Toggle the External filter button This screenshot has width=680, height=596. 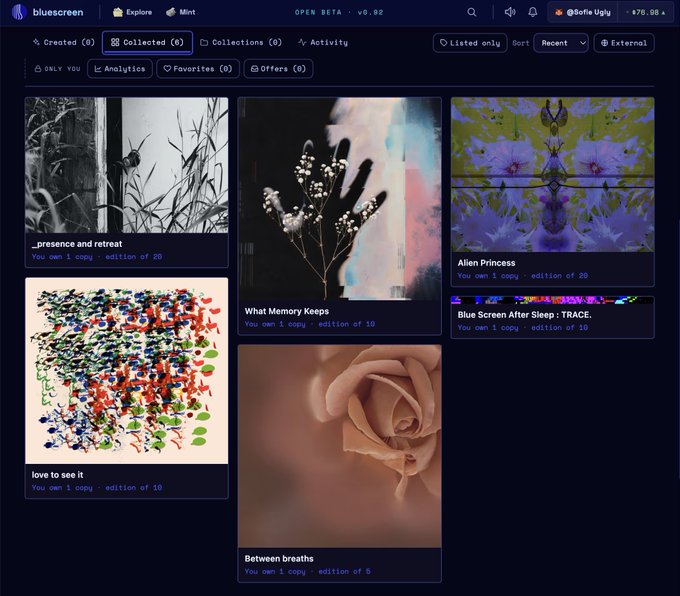(x=624, y=43)
